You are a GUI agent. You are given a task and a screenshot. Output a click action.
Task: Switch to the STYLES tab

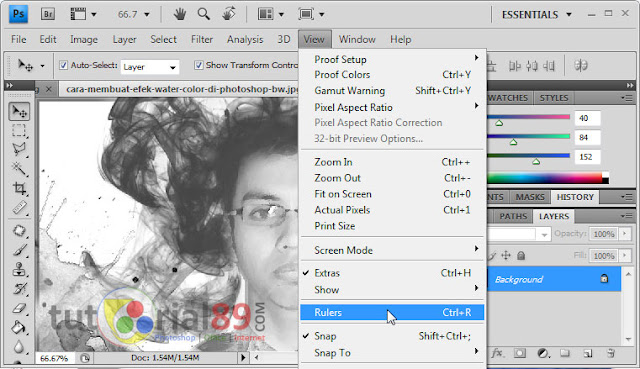[x=553, y=98]
